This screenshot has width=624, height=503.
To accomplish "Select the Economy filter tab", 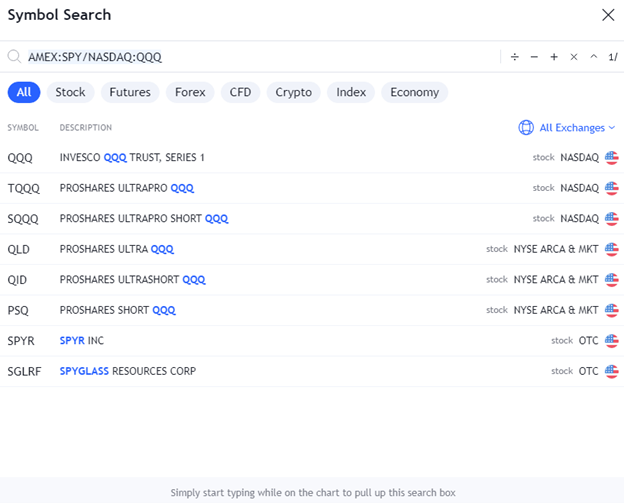I will (x=414, y=92).
